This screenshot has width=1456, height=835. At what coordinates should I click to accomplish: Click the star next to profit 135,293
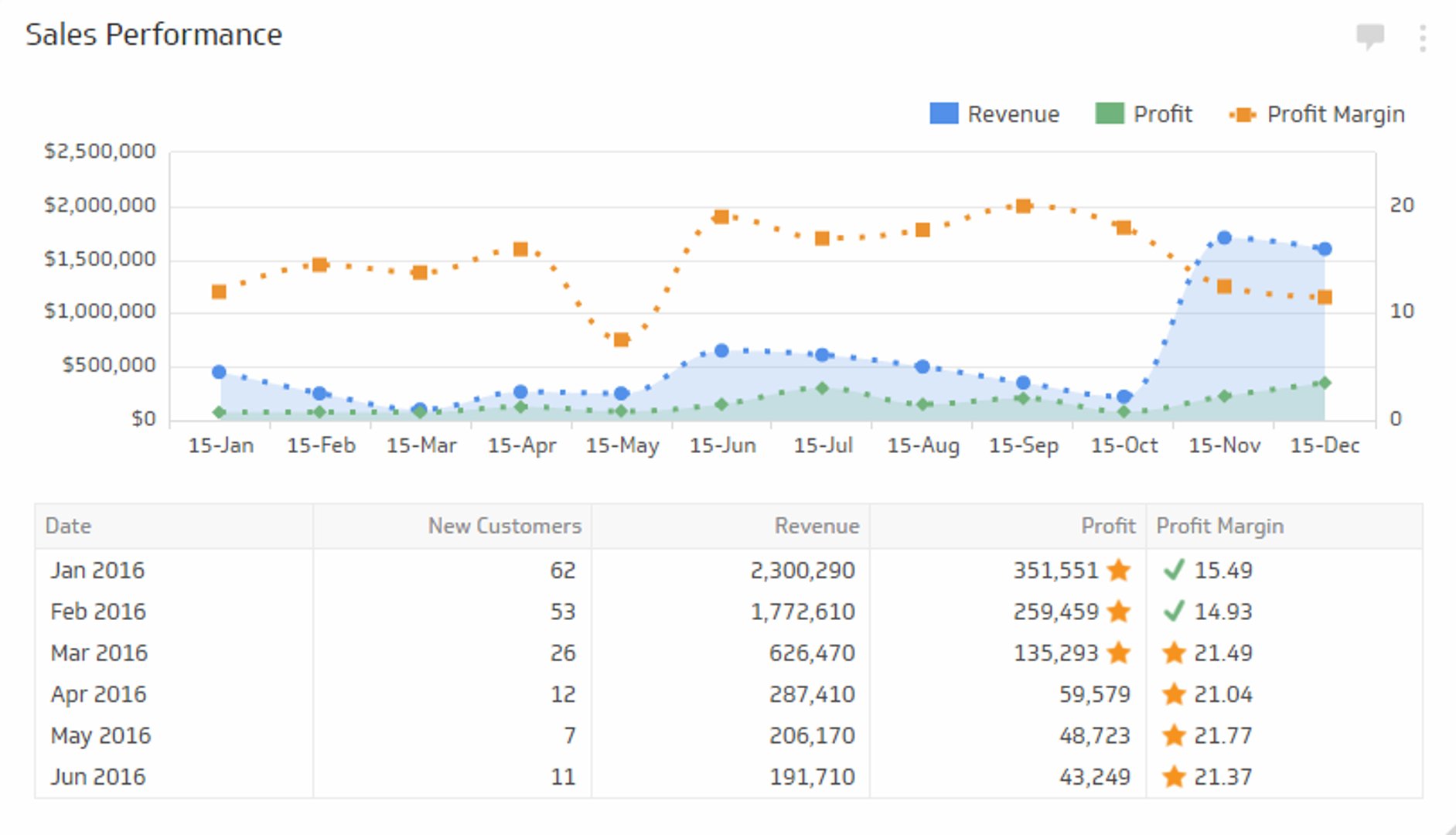(1118, 653)
